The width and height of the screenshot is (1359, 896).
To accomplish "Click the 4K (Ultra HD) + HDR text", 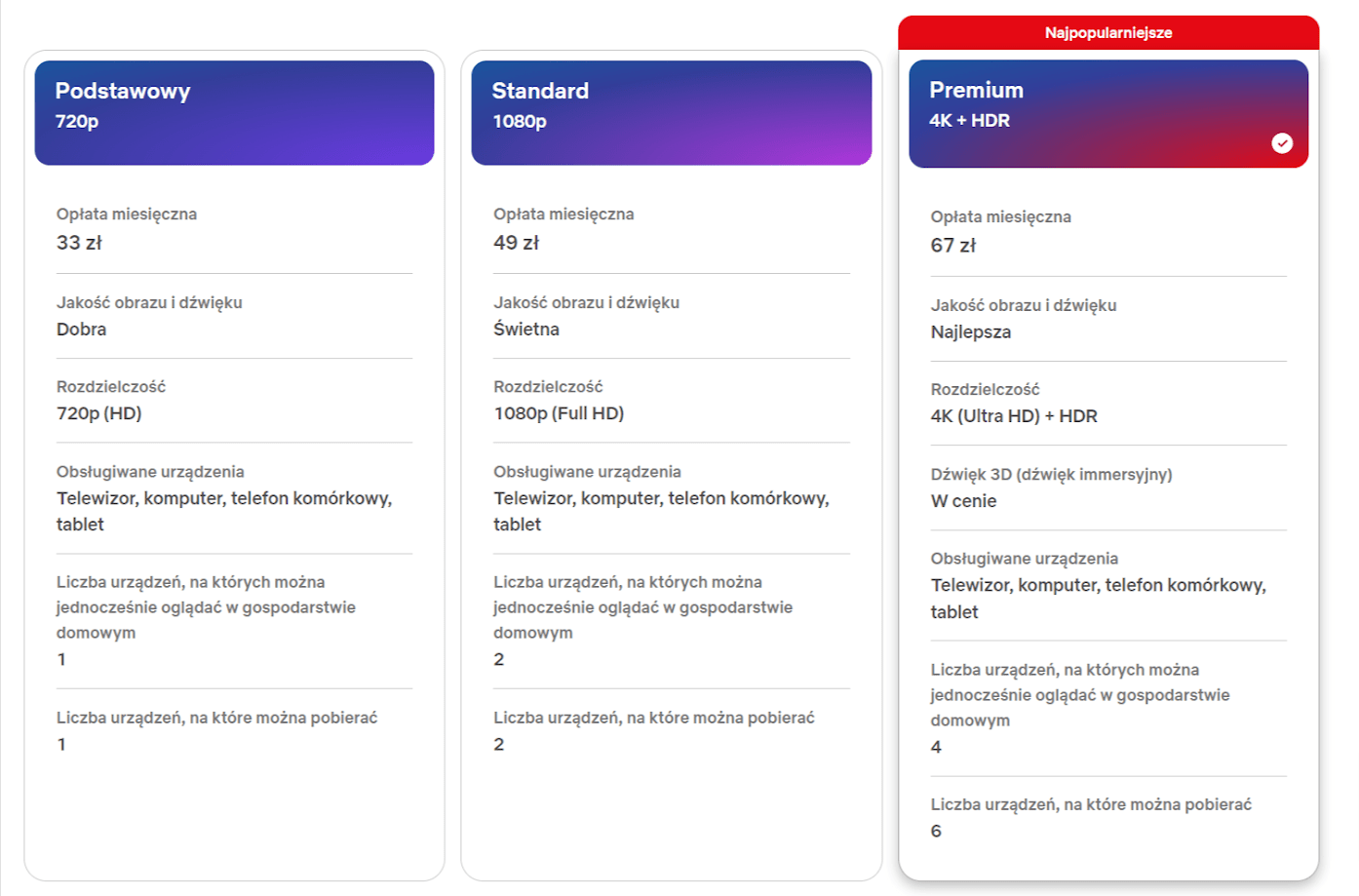I will pos(1013,416).
